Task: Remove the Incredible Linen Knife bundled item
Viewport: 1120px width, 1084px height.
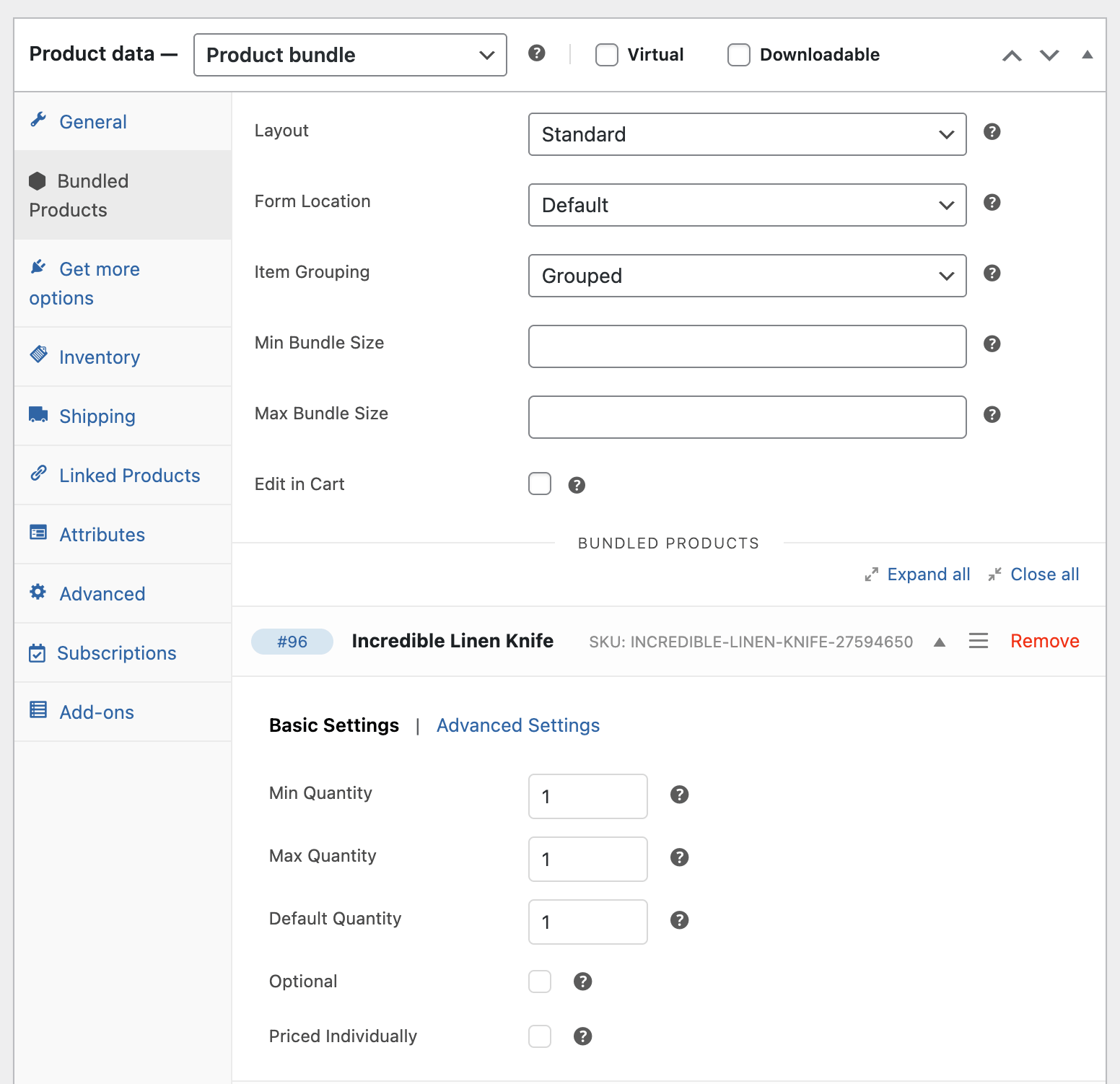Action: pos(1044,641)
